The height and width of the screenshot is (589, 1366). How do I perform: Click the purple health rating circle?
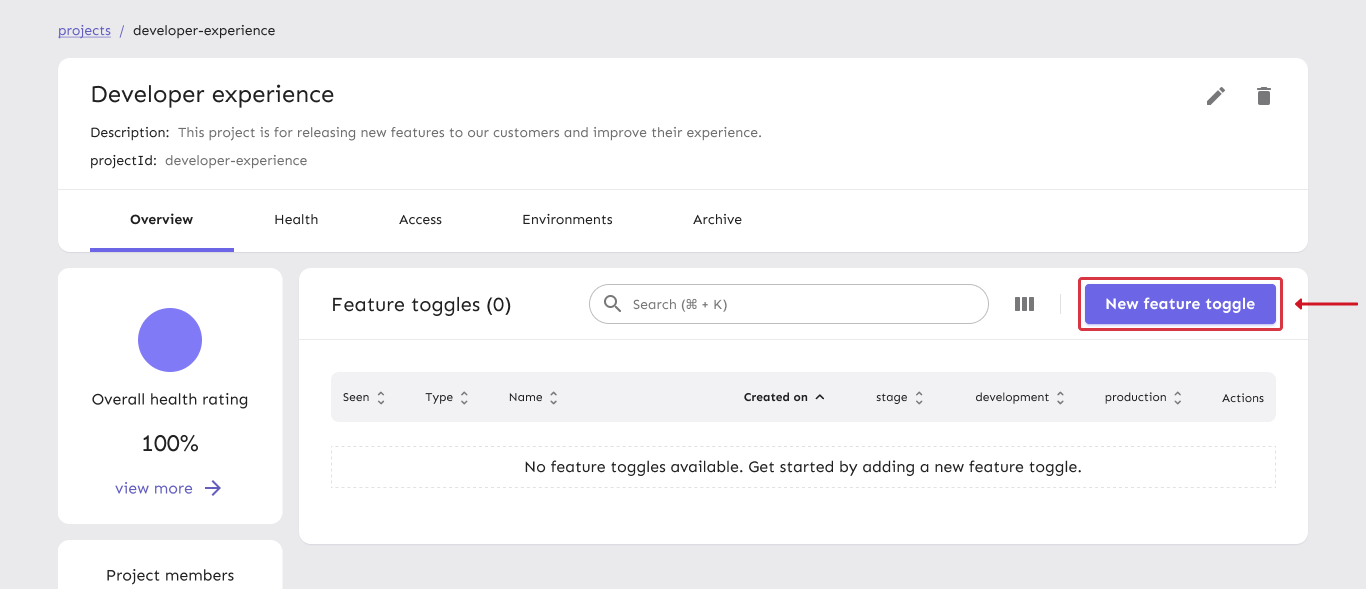[x=170, y=340]
